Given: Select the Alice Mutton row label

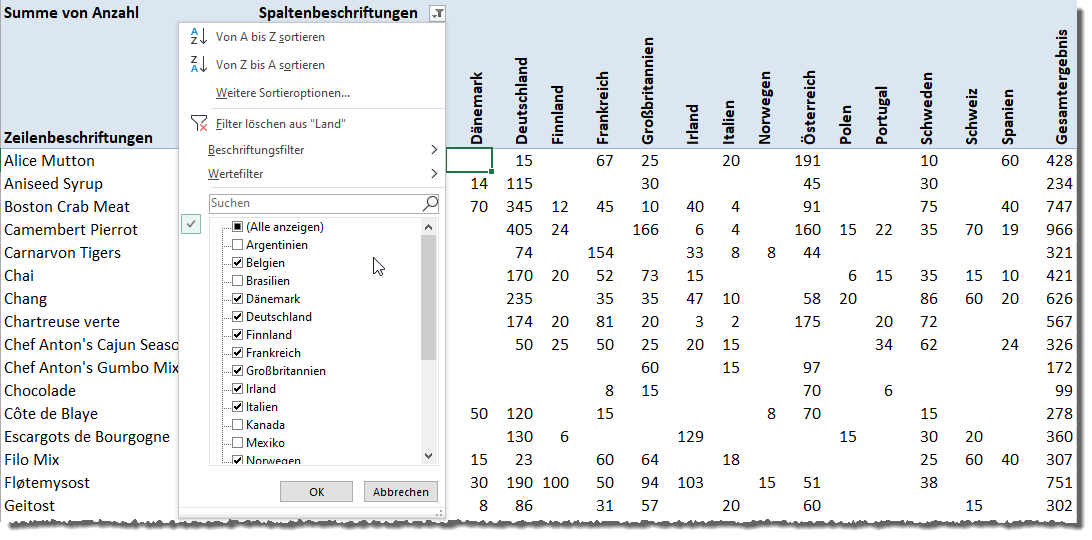Looking at the screenshot, I should click(x=50, y=161).
